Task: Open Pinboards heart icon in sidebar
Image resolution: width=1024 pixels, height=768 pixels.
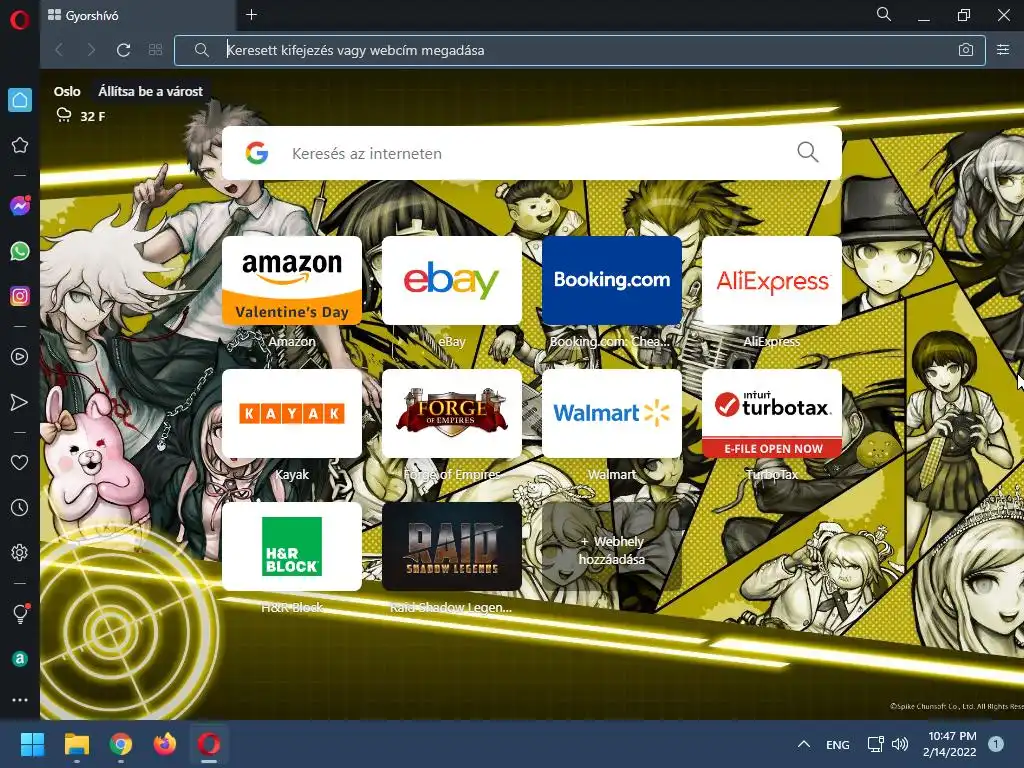Action: pyautogui.click(x=20, y=462)
